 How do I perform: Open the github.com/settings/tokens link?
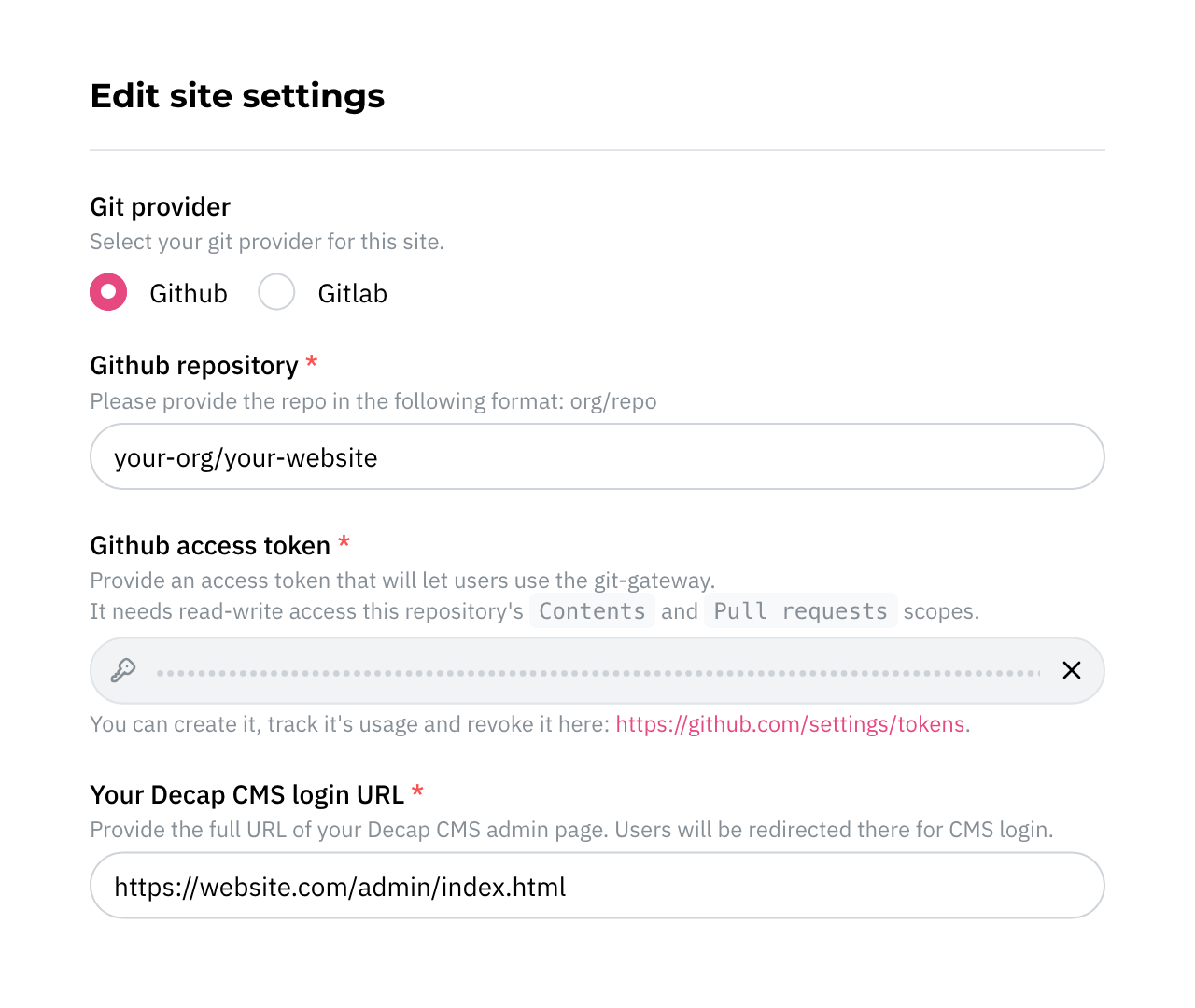click(790, 724)
